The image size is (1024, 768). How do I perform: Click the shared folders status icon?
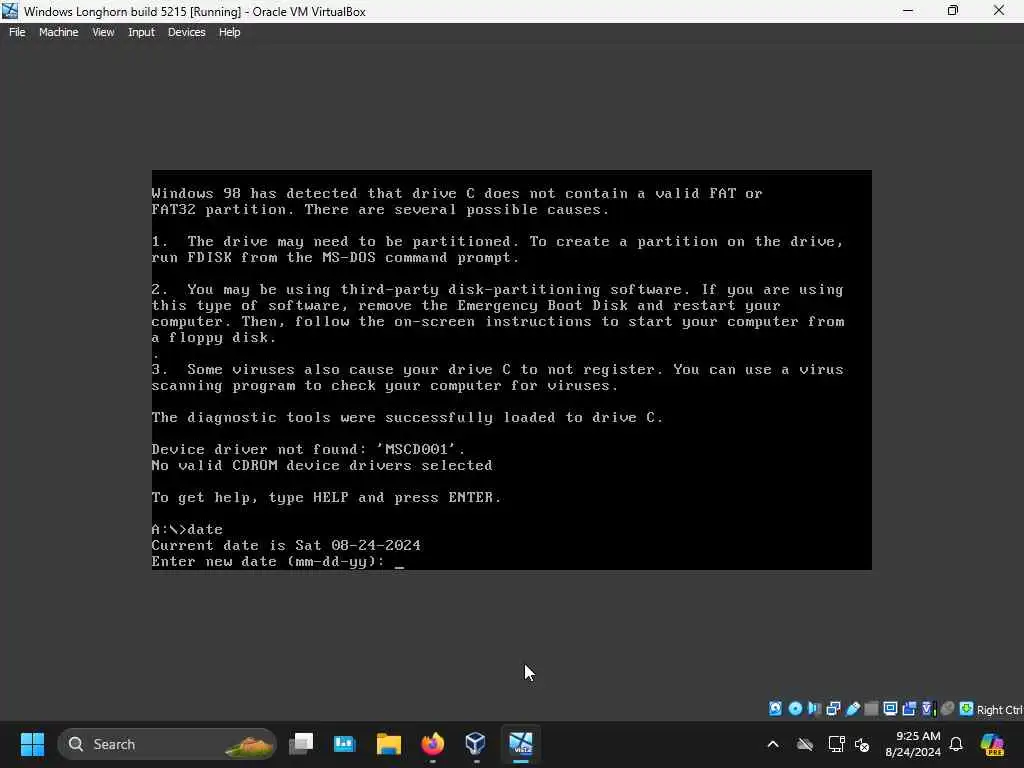pos(871,709)
